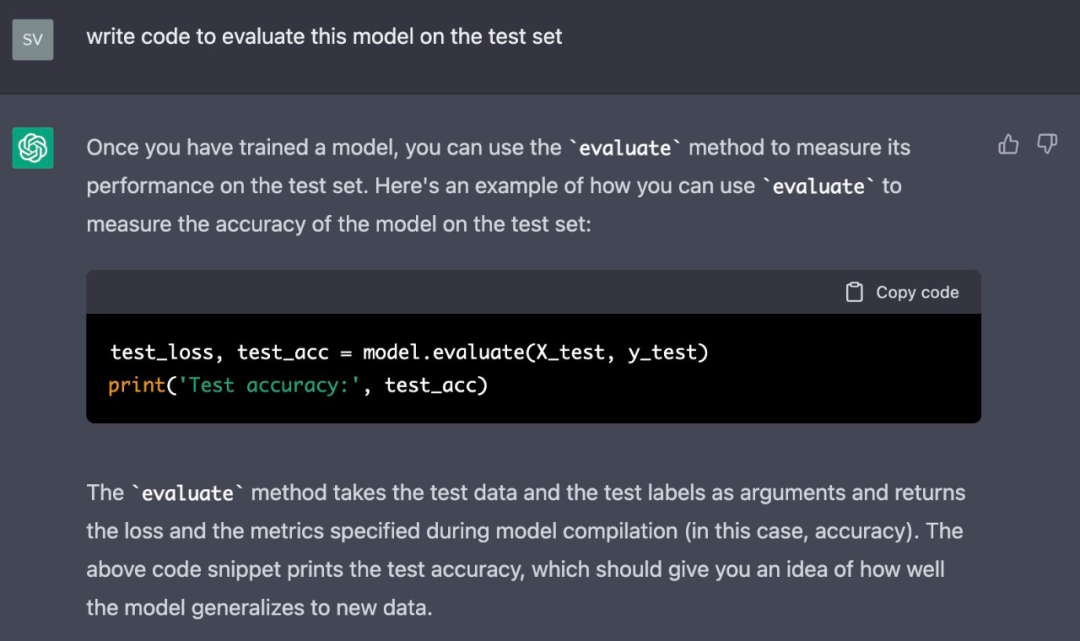Click the clipboard icon in code header
1080x641 pixels.
click(854, 292)
